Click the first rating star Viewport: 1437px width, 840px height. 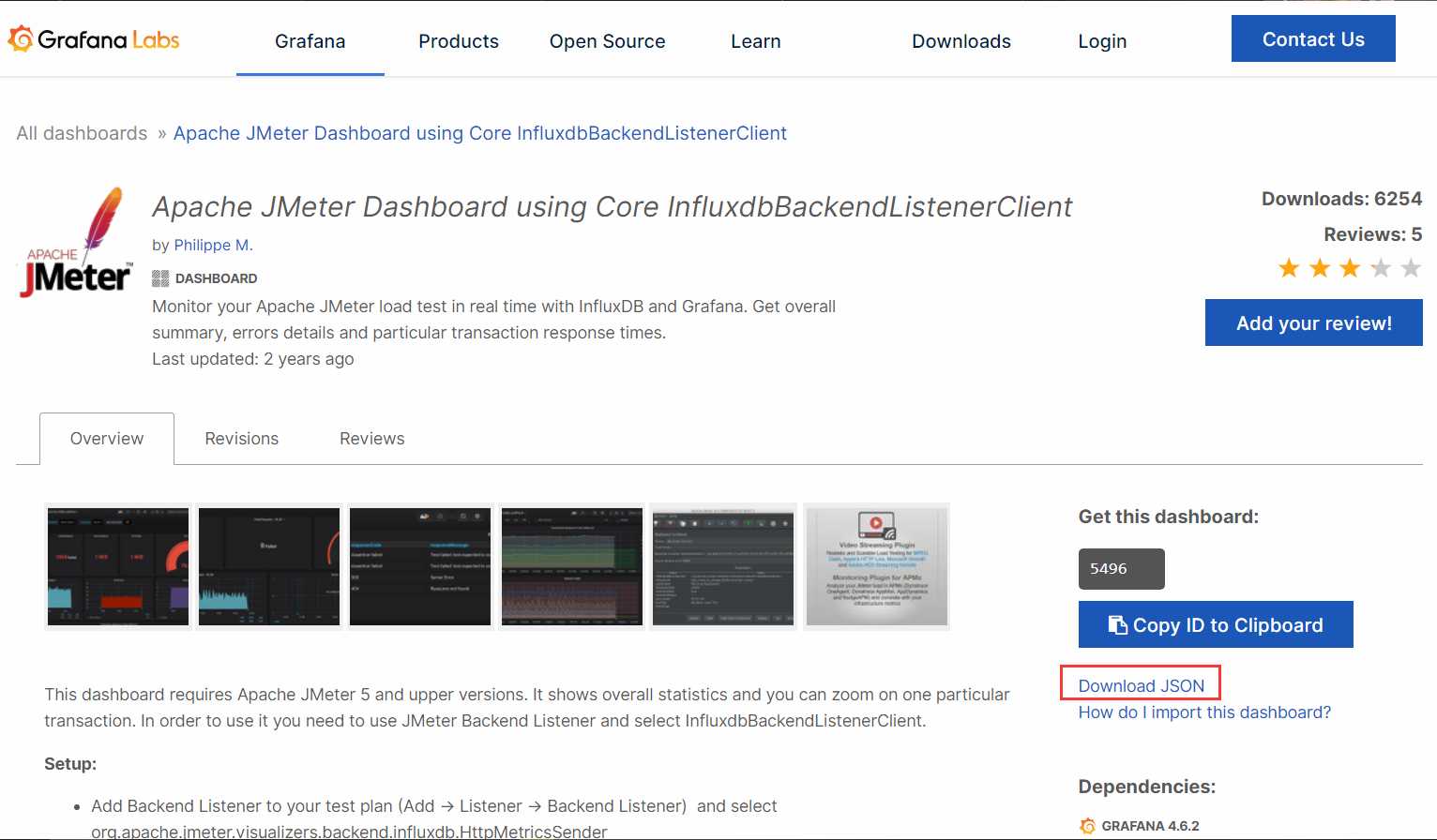click(x=1289, y=268)
